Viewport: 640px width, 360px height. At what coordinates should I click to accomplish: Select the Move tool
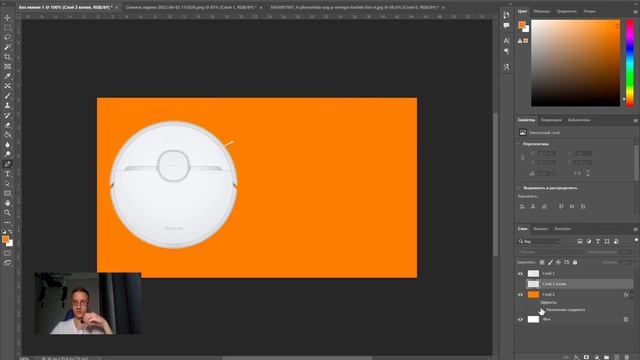click(7, 18)
